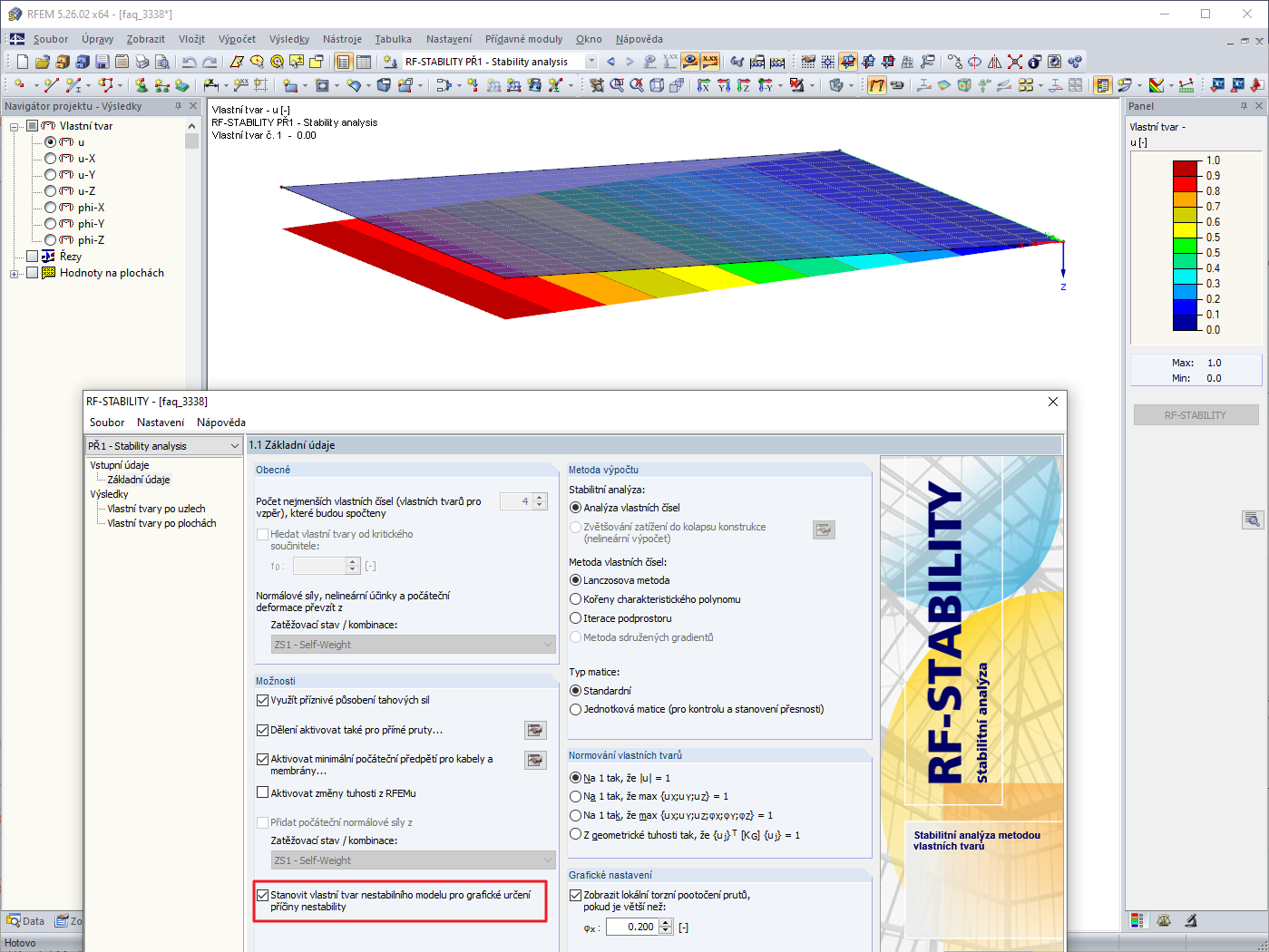View the model in X direction
The width and height of the screenshot is (1269, 952).
pos(704,85)
